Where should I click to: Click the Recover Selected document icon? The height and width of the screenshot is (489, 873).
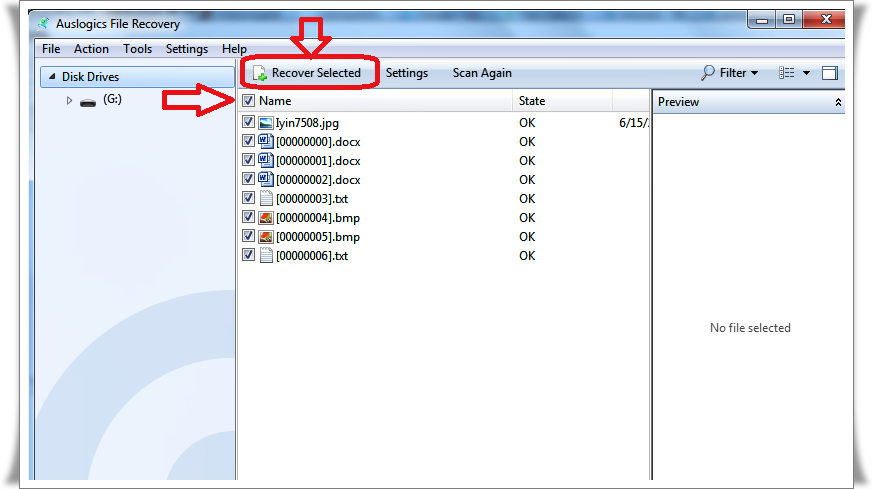pyautogui.click(x=259, y=73)
